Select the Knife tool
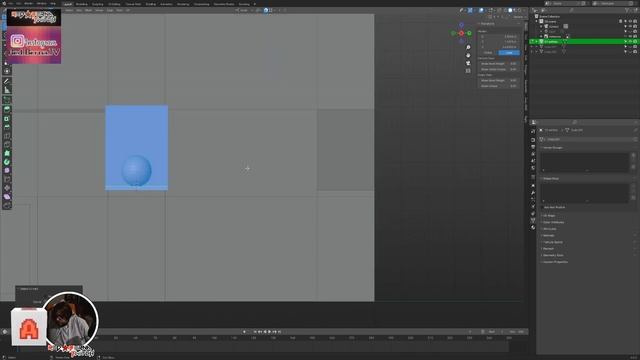This screenshot has width=640, height=360. [x=7, y=144]
